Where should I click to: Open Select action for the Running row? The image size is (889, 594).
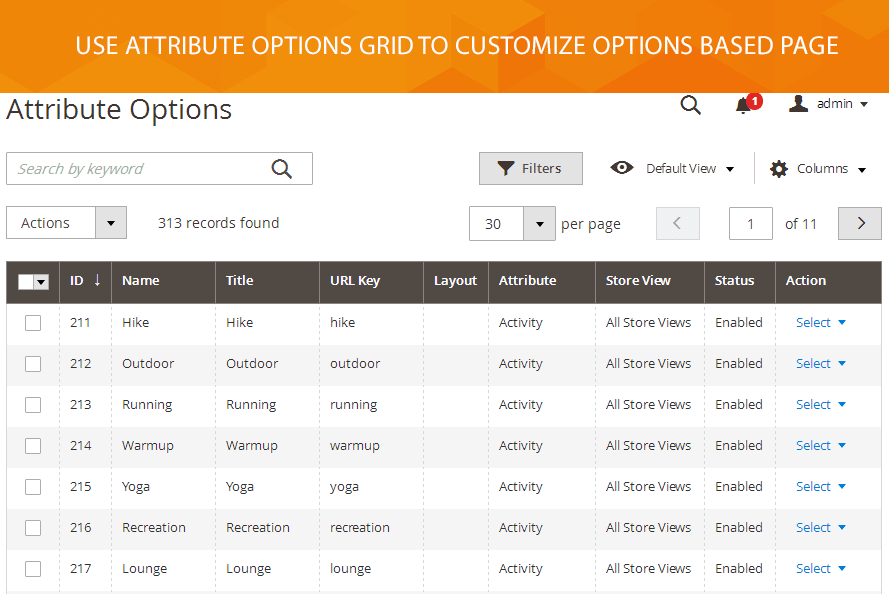click(x=820, y=404)
